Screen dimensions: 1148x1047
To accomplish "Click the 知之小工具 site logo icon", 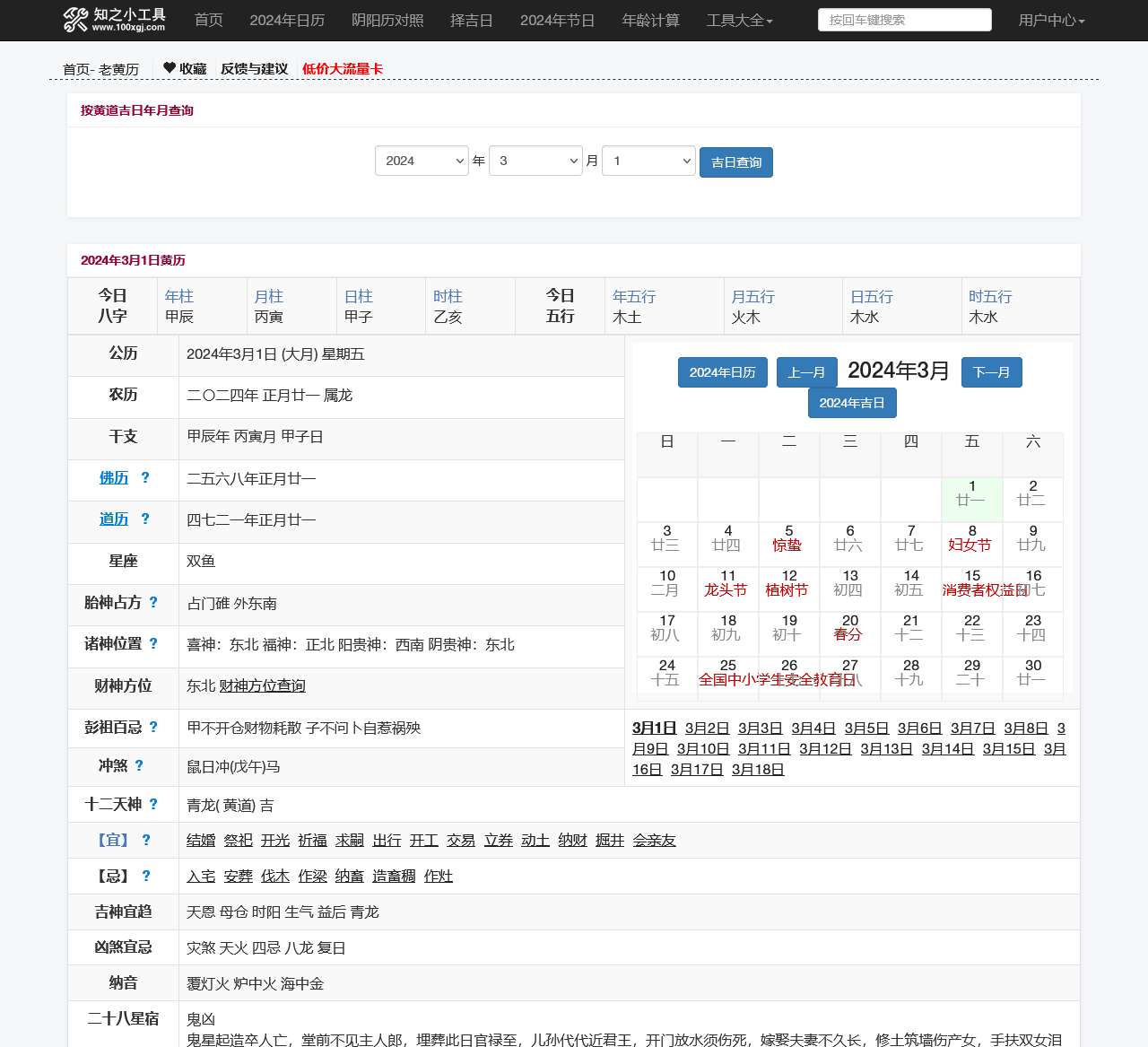I will click(x=74, y=20).
